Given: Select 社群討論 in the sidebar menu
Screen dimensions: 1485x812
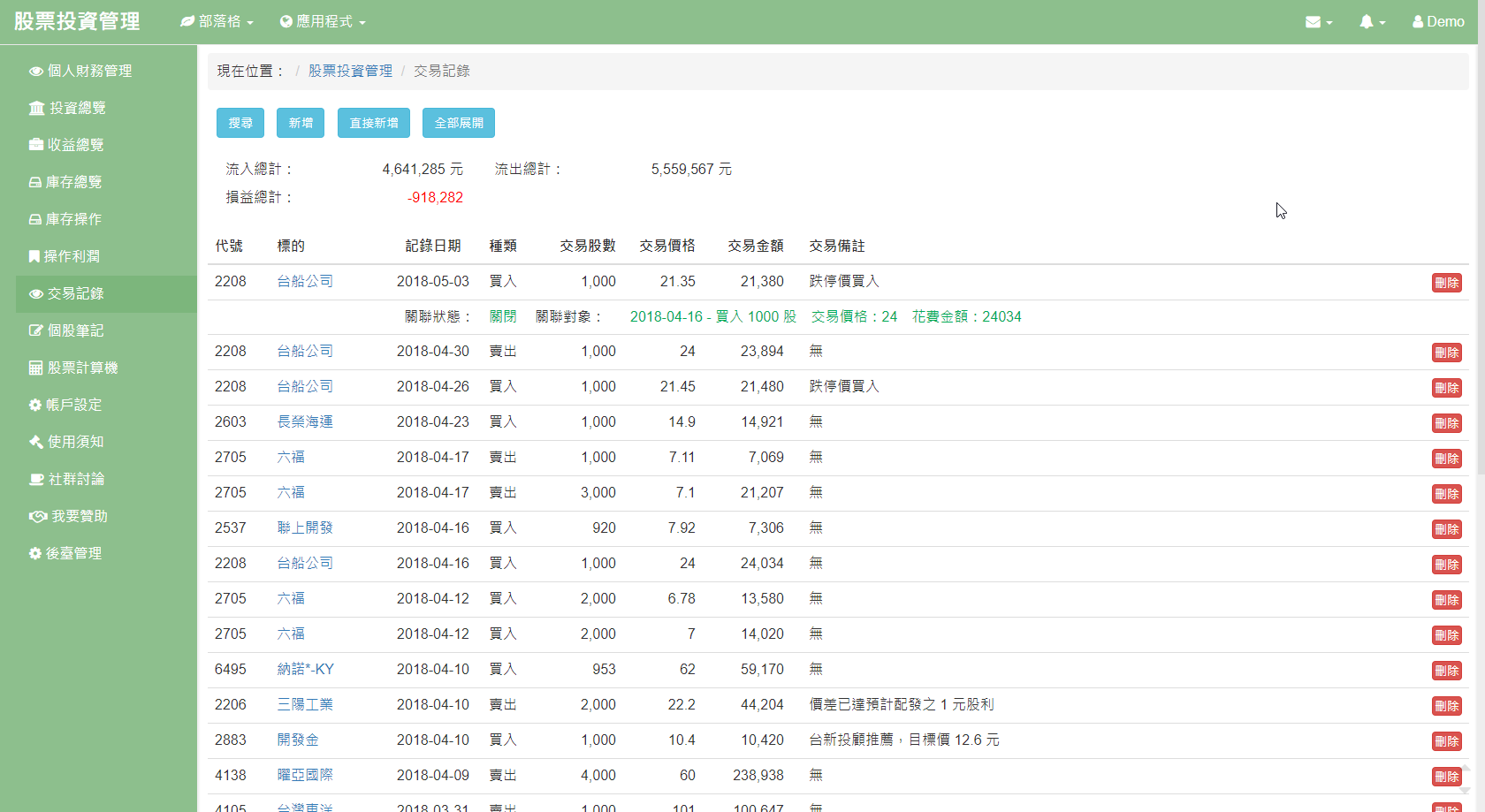Looking at the screenshot, I should point(76,479).
